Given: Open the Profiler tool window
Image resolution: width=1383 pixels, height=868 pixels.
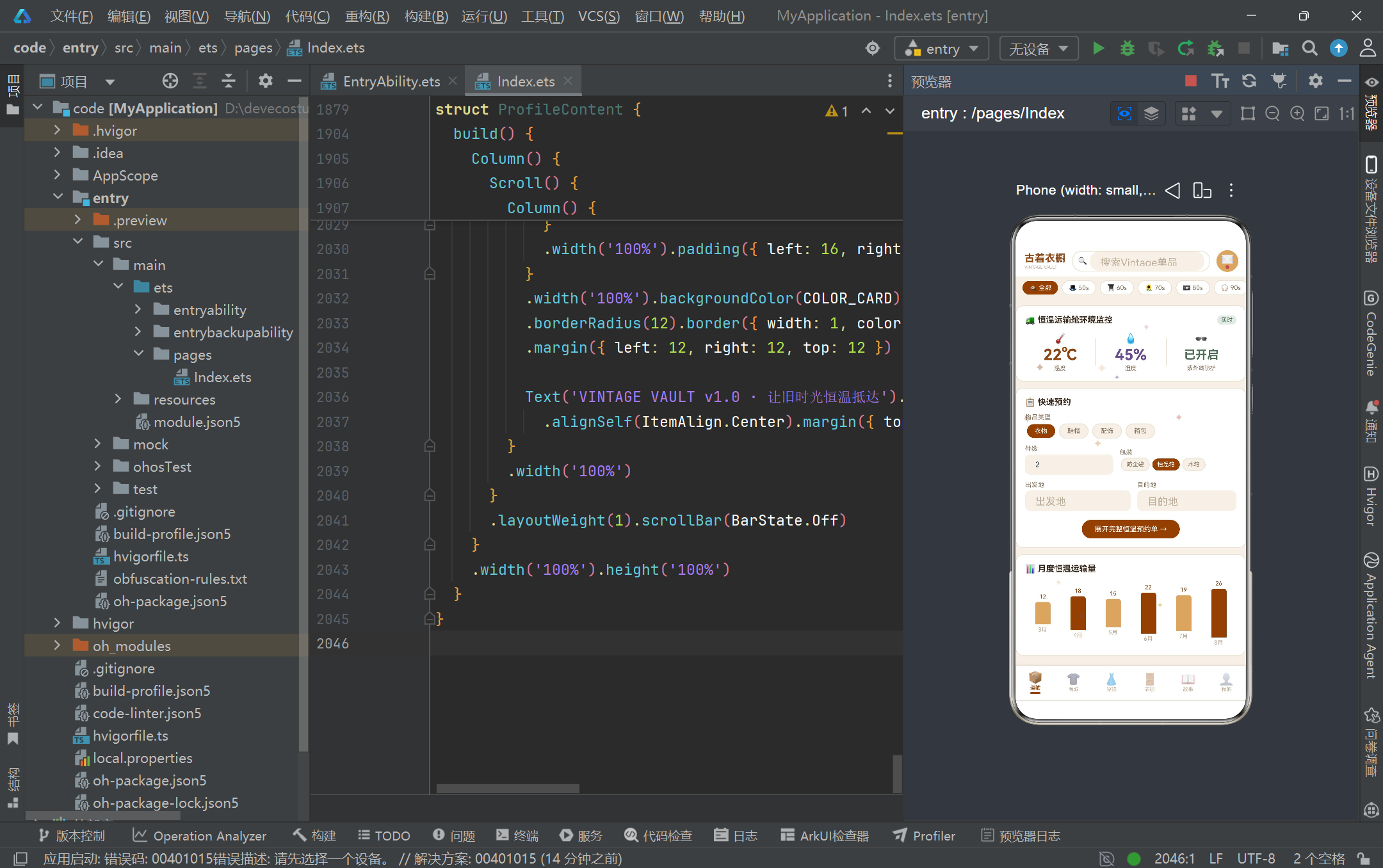Looking at the screenshot, I should (924, 835).
